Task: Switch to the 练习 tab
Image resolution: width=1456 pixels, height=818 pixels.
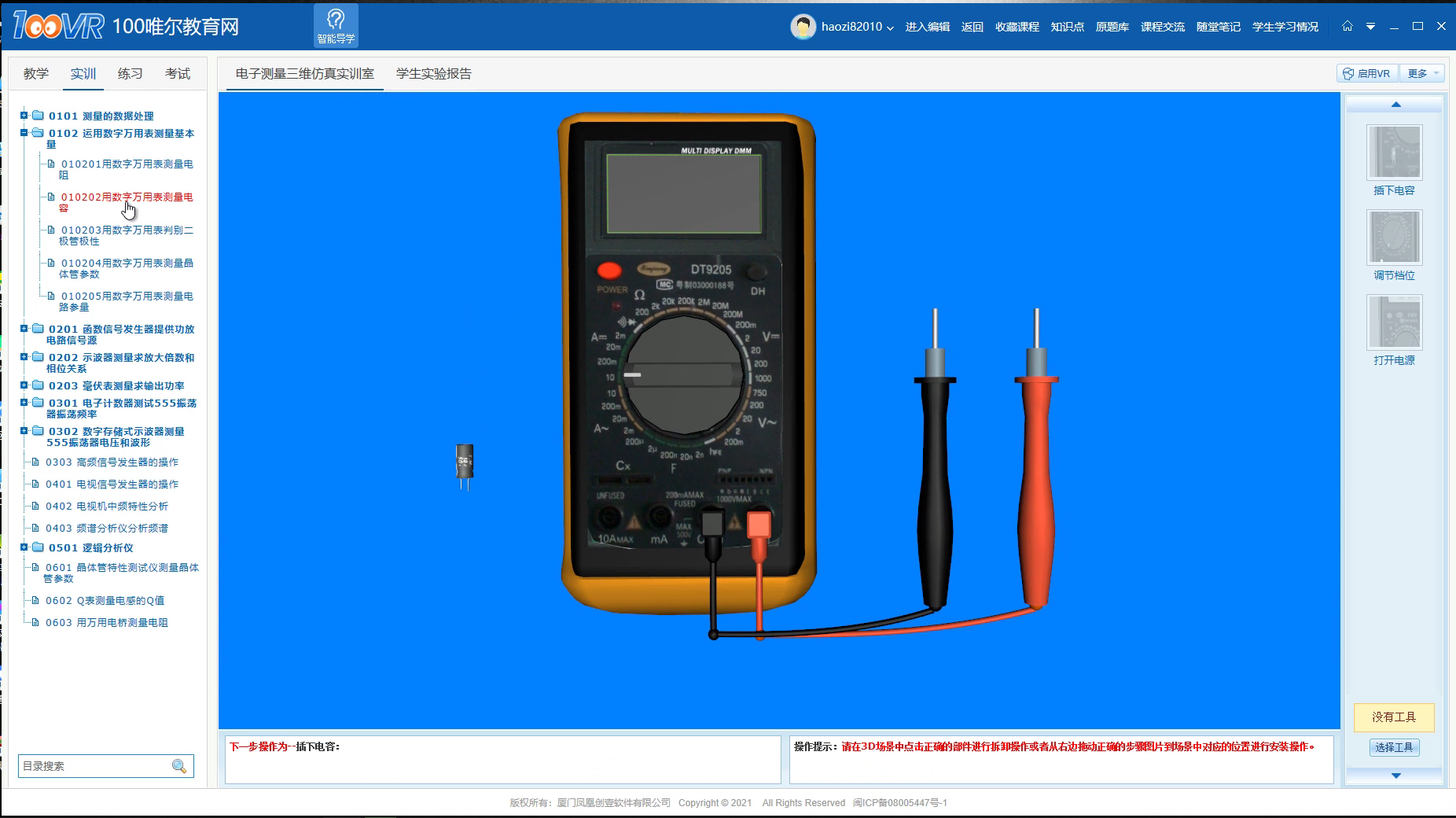Action: point(130,73)
